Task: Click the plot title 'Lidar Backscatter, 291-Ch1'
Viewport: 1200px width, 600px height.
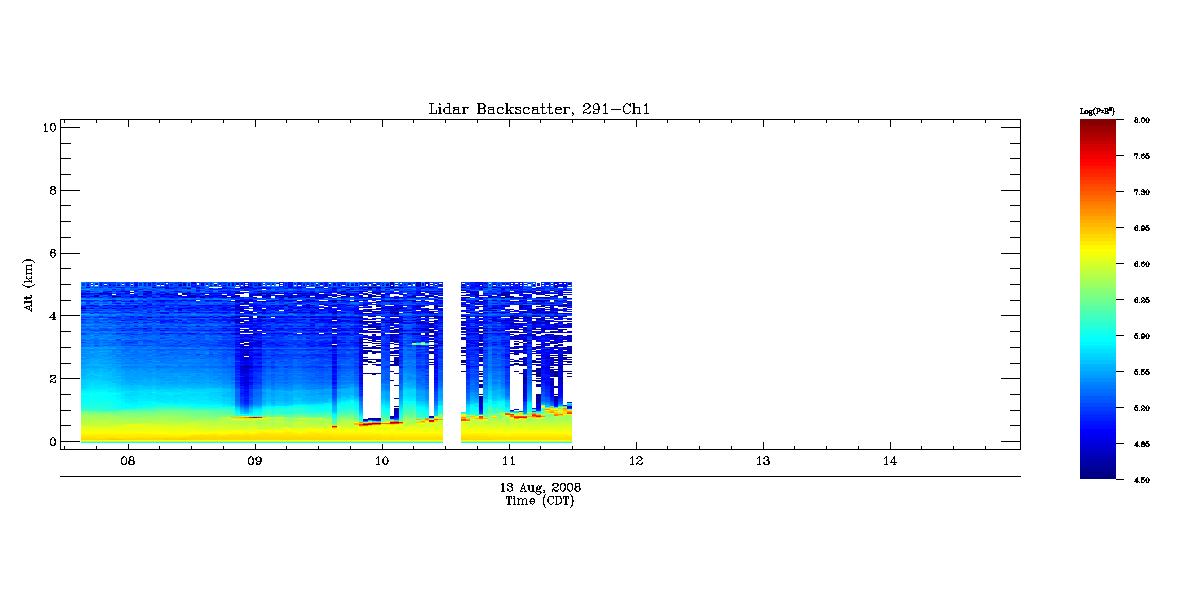Action: click(x=540, y=109)
